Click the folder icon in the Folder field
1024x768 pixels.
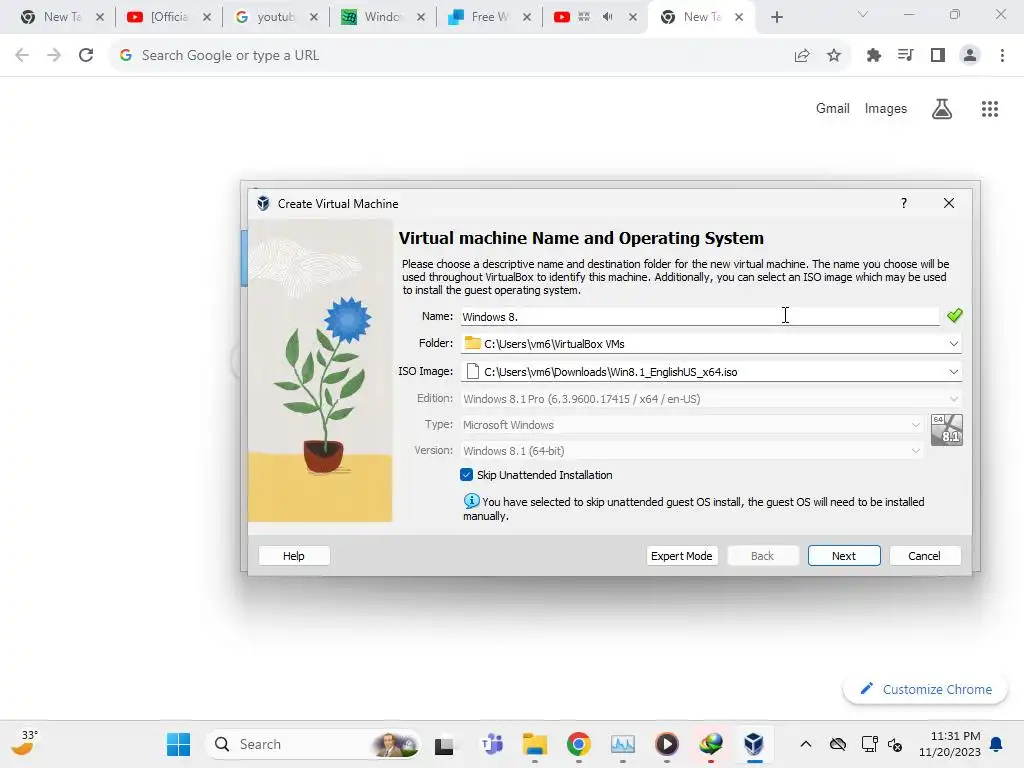pyautogui.click(x=472, y=343)
